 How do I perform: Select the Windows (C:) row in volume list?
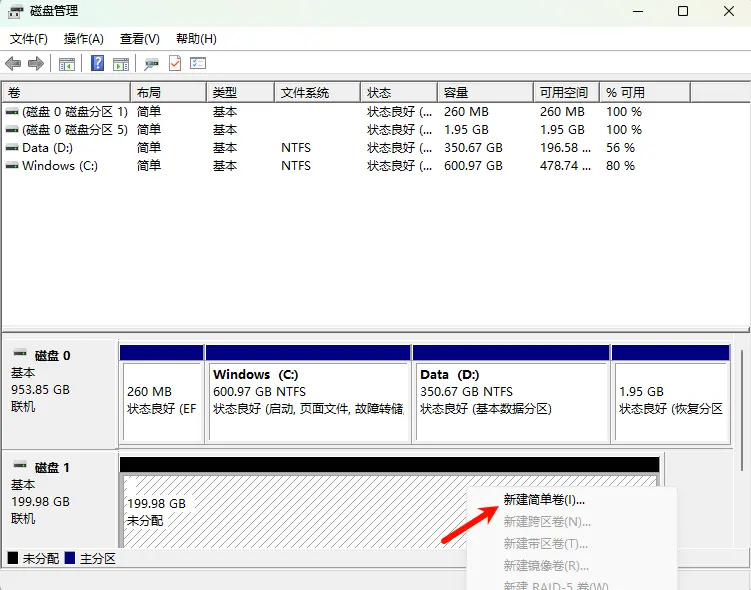[60, 166]
